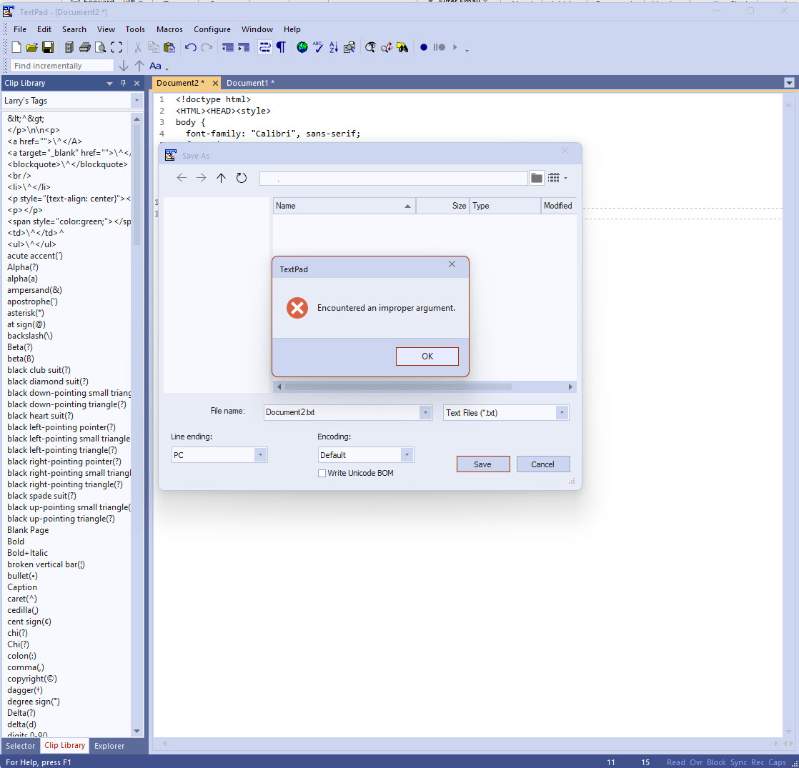799x768 pixels.
Task: Toggle match case Aa button
Action: (x=155, y=66)
